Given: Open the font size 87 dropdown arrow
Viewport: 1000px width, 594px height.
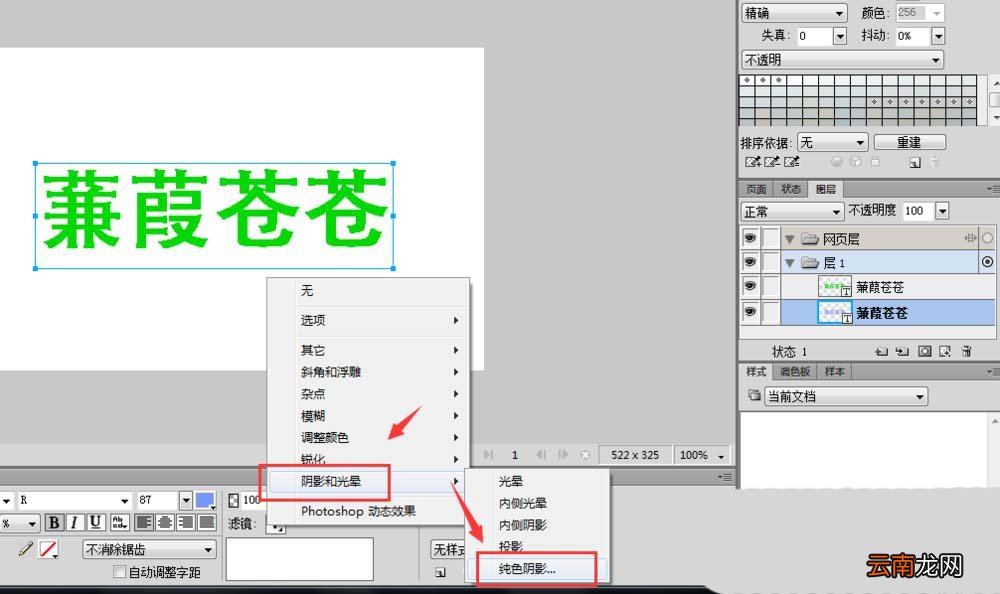Looking at the screenshot, I should [186, 500].
